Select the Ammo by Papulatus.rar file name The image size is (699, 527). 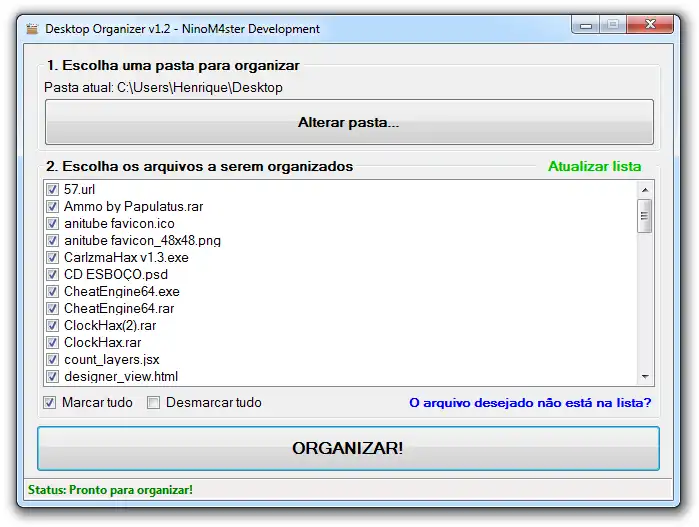coord(133,206)
